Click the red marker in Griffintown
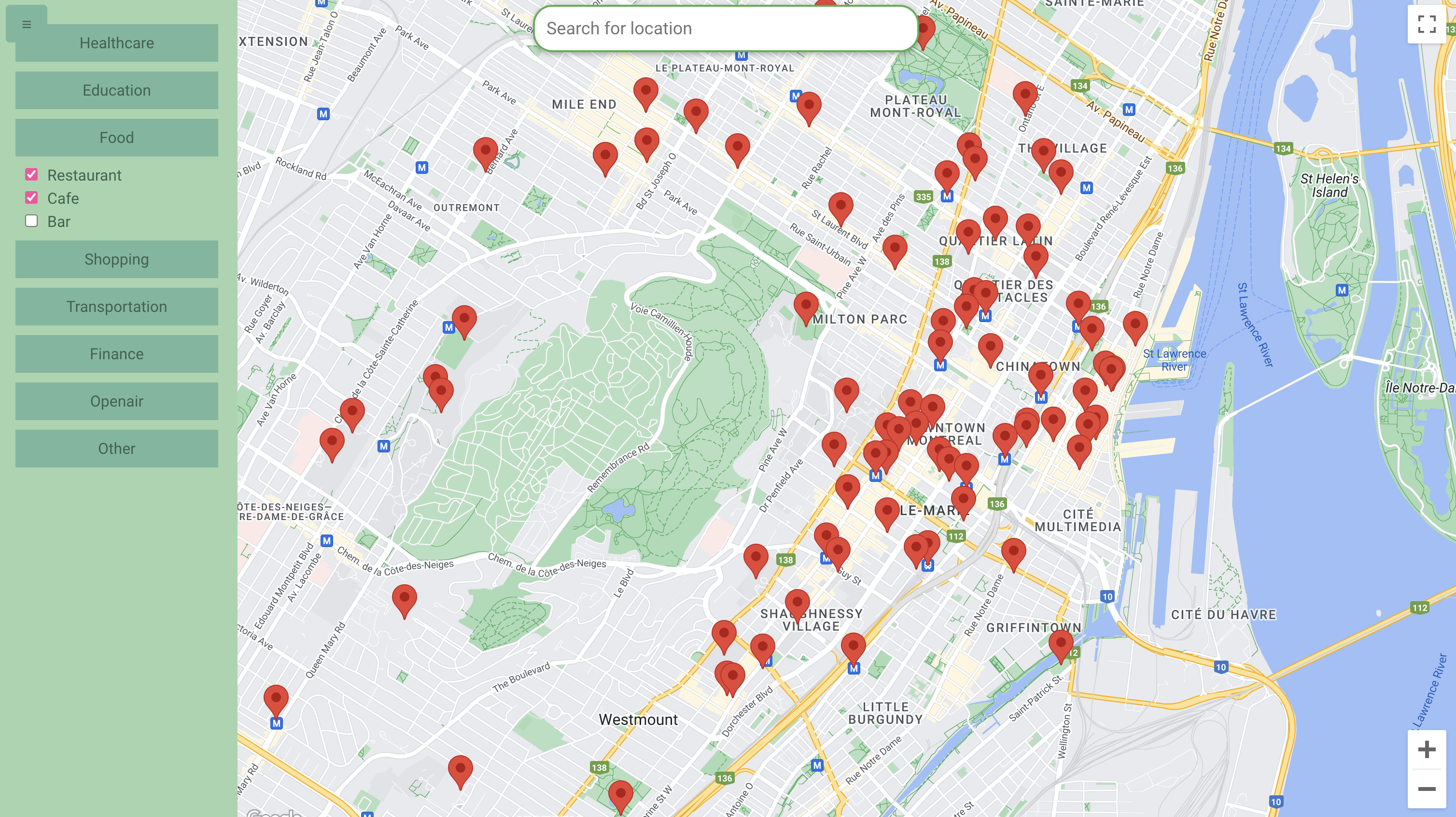This screenshot has height=817, width=1456. (x=1060, y=645)
